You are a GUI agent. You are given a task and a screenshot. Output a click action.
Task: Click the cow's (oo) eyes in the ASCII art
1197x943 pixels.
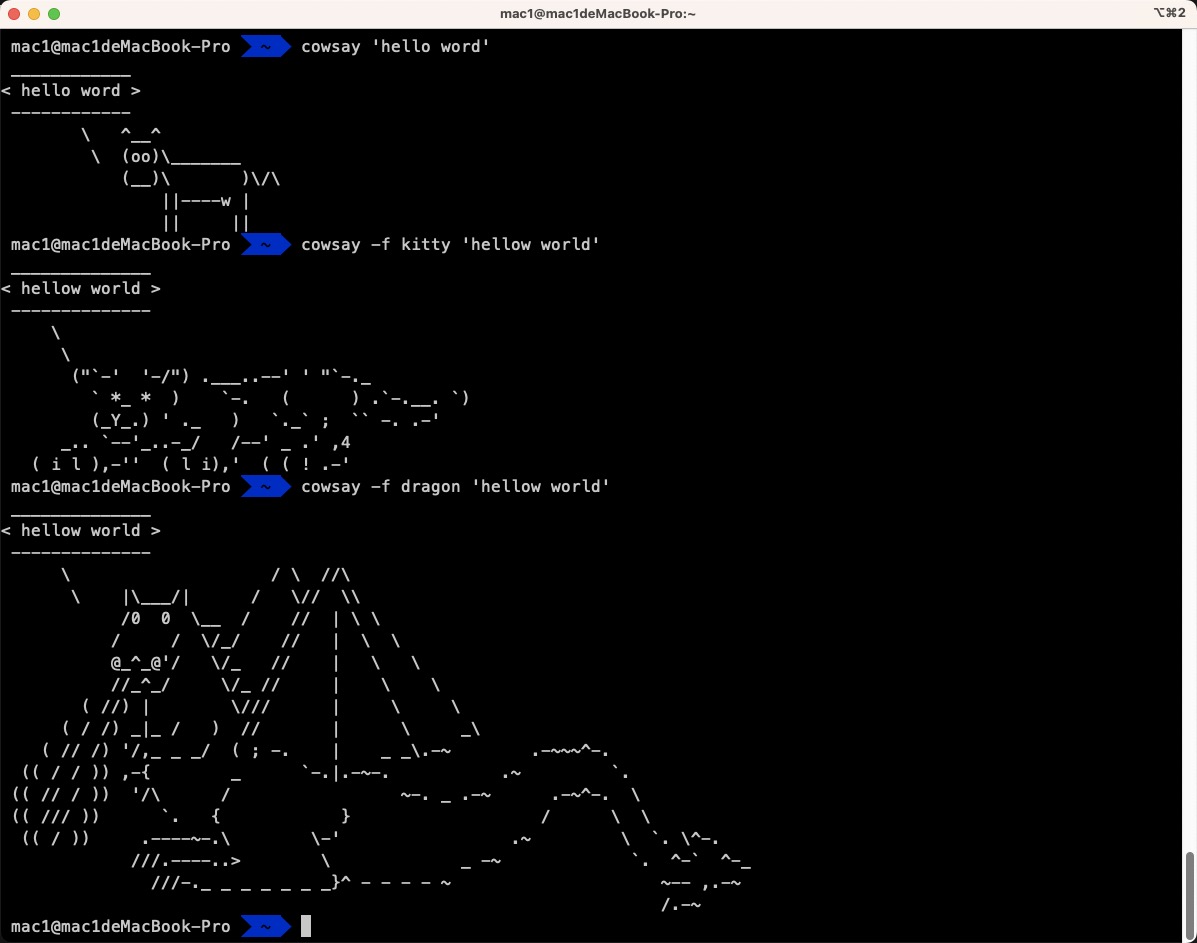pos(141,156)
